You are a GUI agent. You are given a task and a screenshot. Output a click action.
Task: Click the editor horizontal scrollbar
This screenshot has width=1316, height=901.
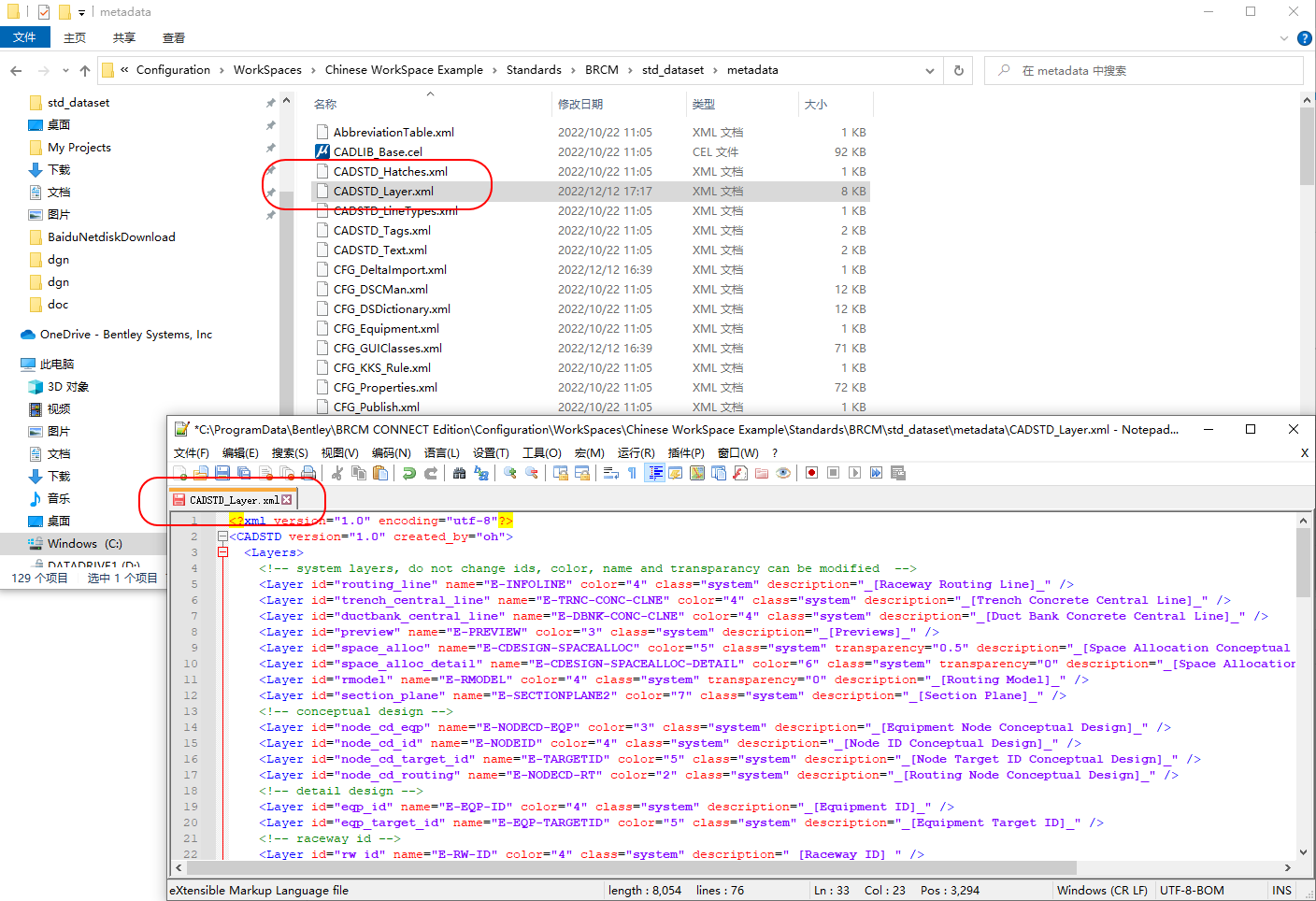654,868
